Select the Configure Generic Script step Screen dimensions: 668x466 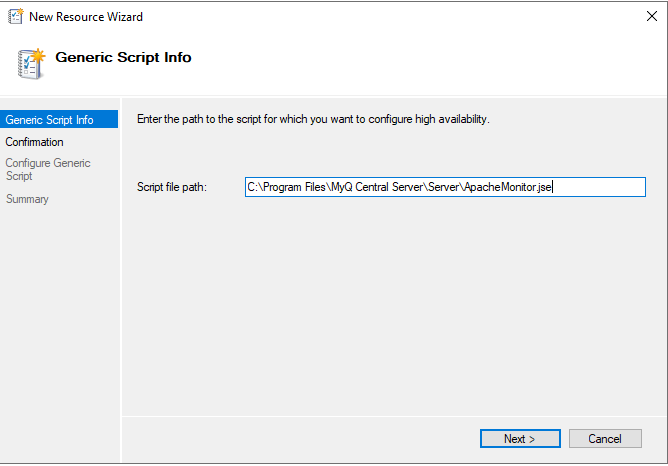(47, 169)
